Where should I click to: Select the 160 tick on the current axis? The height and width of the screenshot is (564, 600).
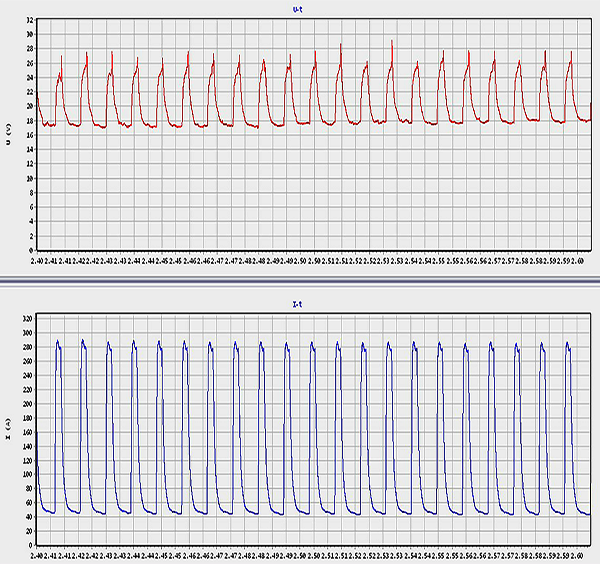[27, 432]
